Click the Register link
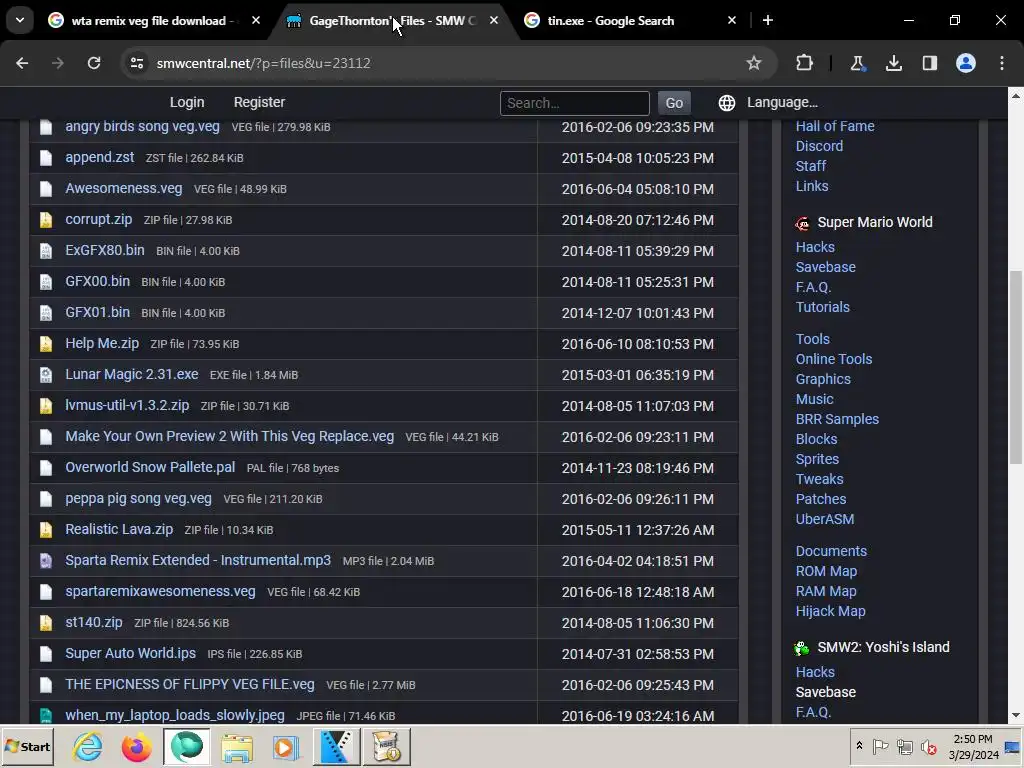Image resolution: width=1024 pixels, height=768 pixels. 259,103
